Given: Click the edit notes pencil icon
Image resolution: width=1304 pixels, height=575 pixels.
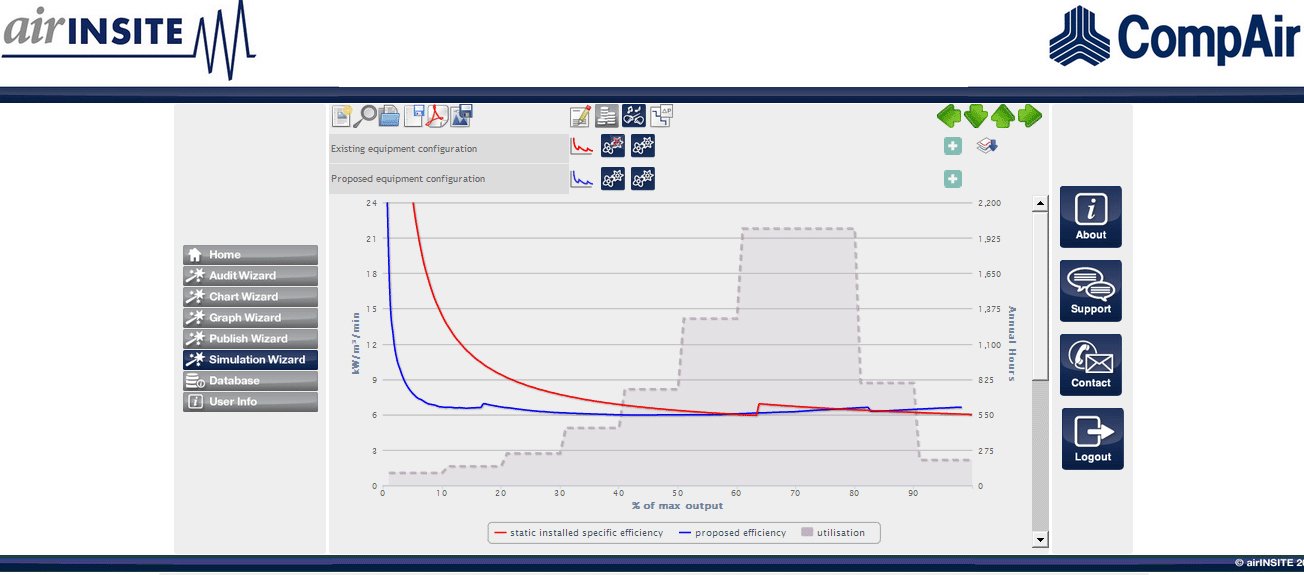Looking at the screenshot, I should click(x=581, y=116).
